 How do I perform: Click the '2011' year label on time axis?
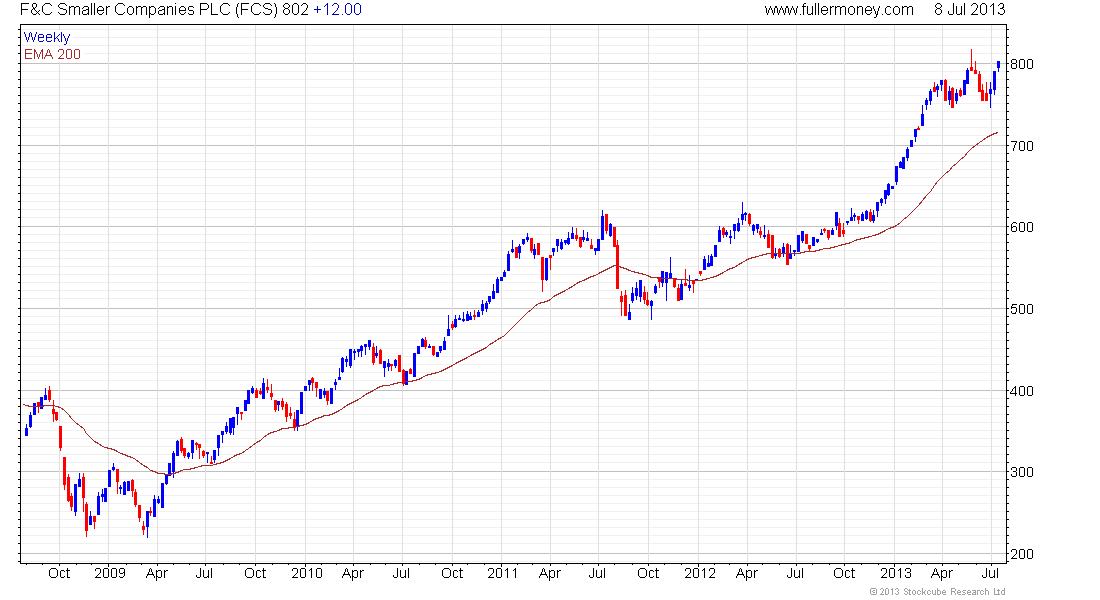(x=502, y=573)
